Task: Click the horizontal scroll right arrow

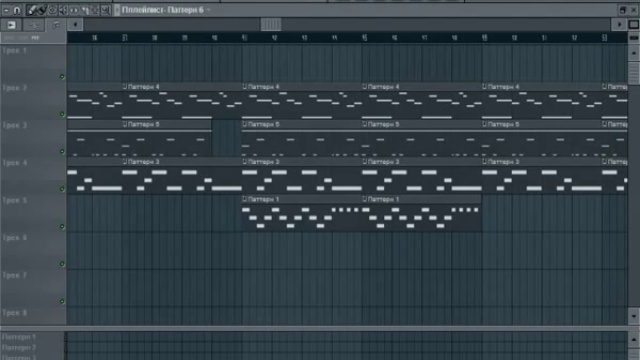Action: pos(619,24)
